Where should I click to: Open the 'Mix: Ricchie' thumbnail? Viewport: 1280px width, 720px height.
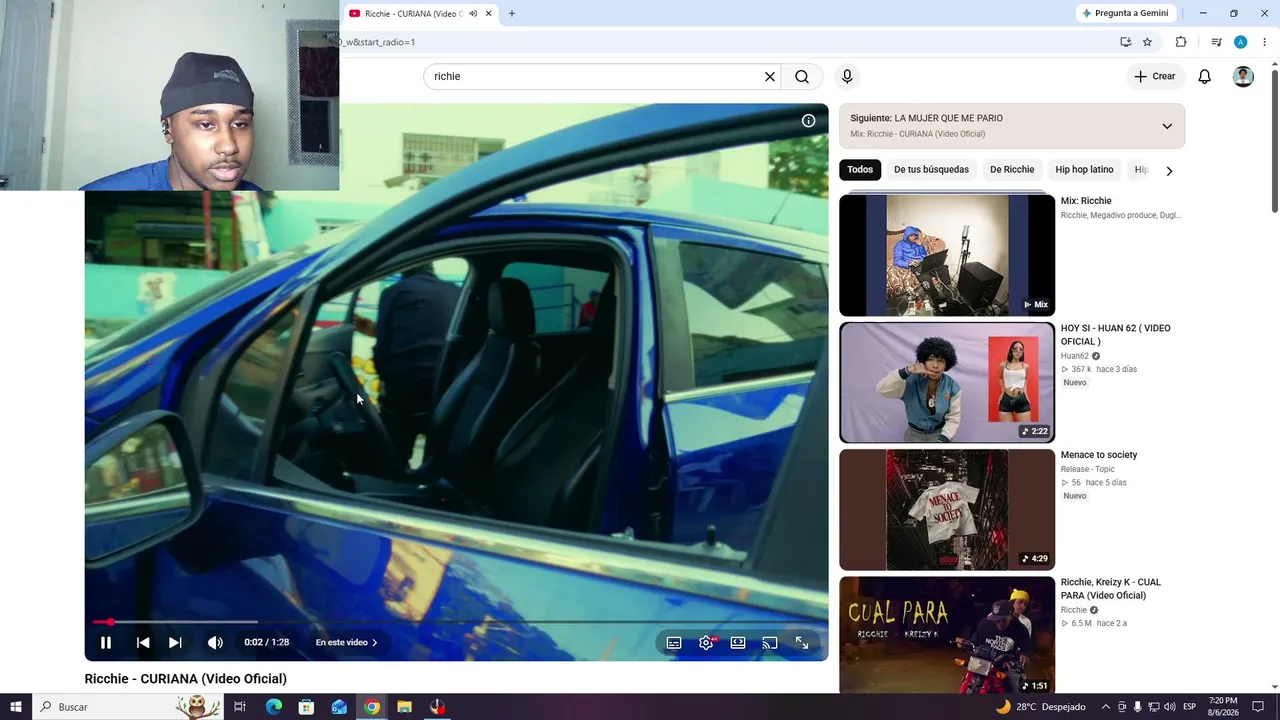click(x=947, y=255)
